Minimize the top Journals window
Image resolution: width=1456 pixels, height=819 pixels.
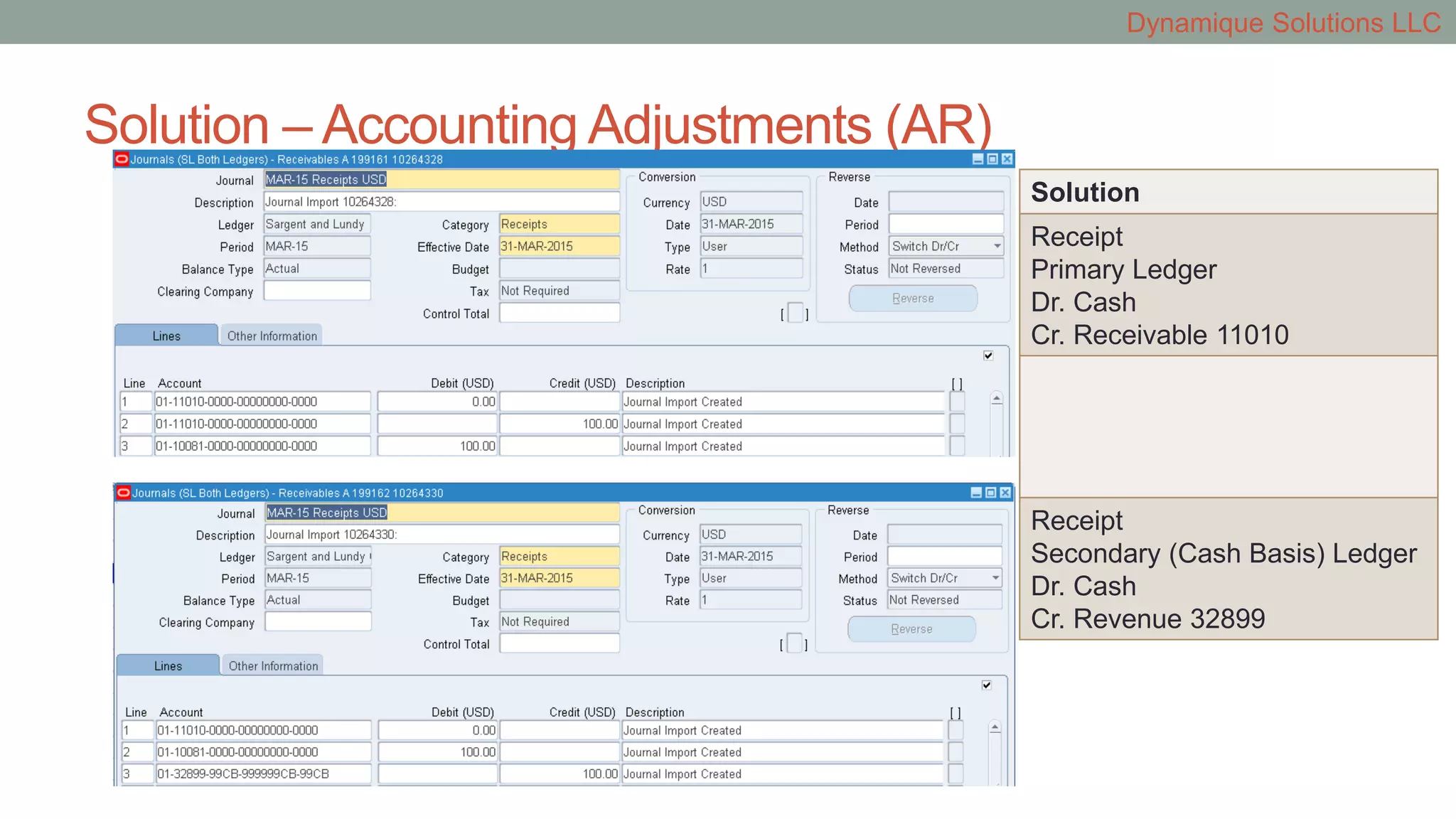coord(978,159)
